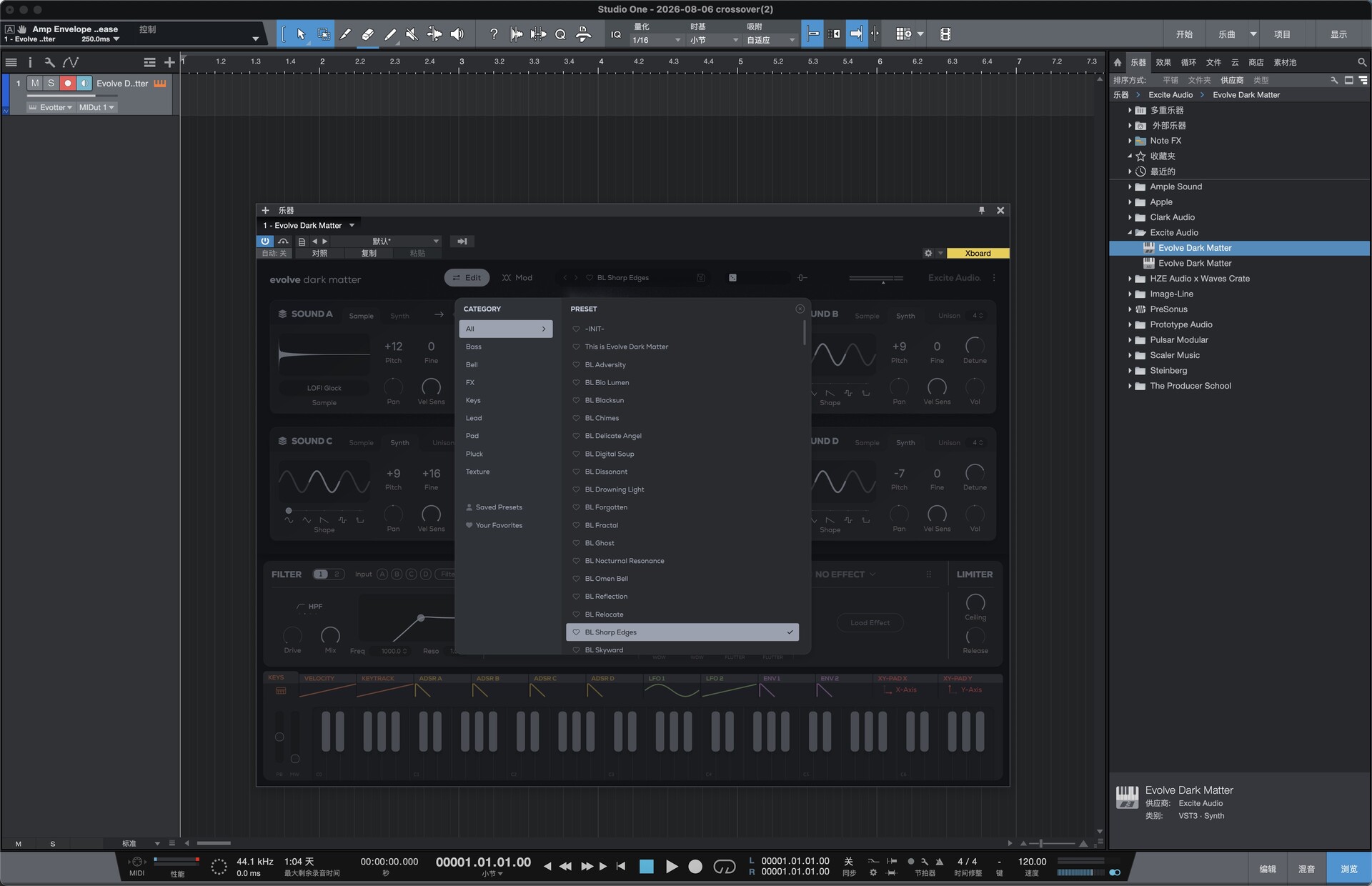Pin the instrument window
Viewport: 1372px width, 886px height.
[x=982, y=210]
